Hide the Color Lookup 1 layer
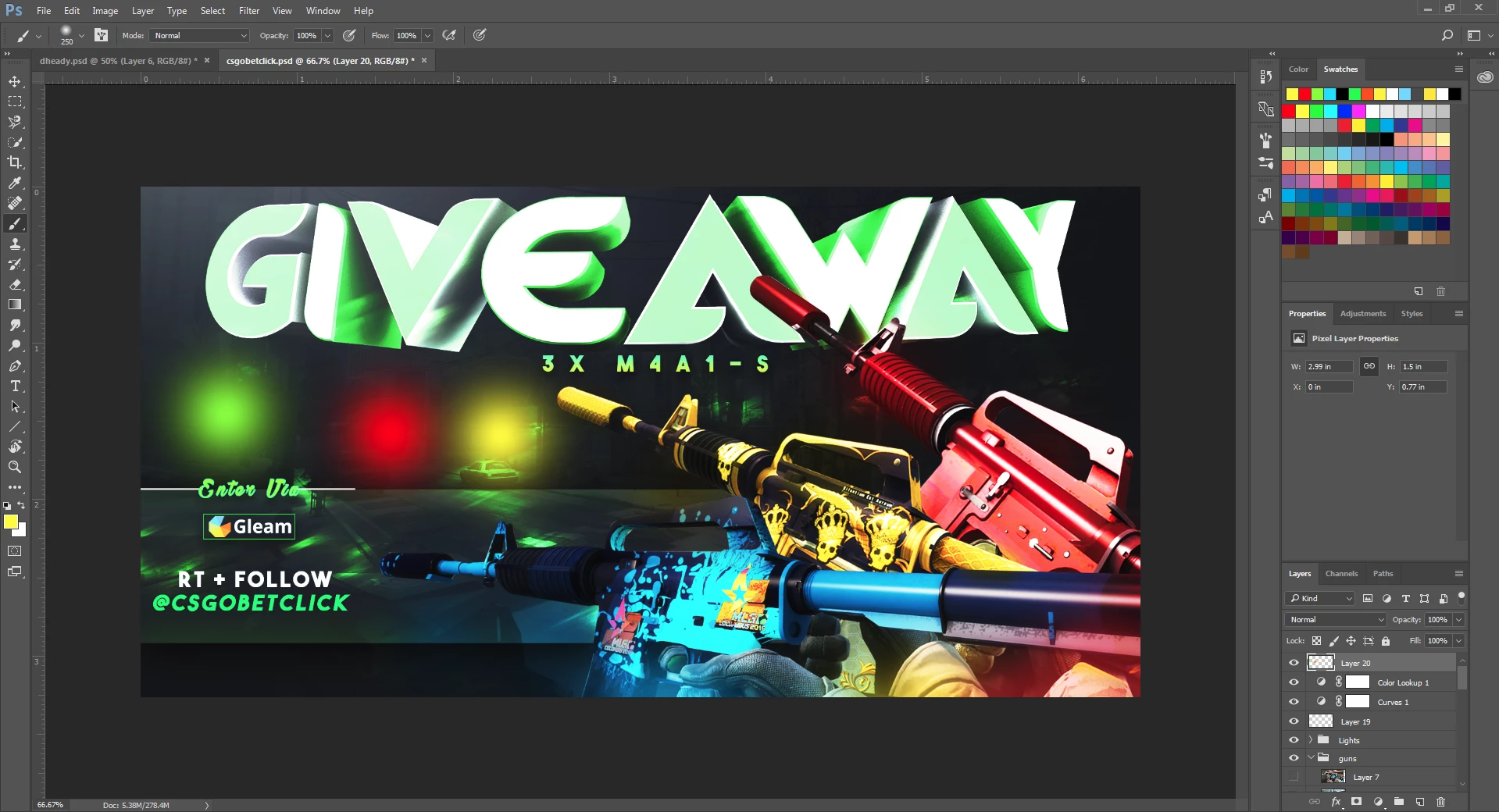Viewport: 1499px width, 812px height. point(1294,682)
